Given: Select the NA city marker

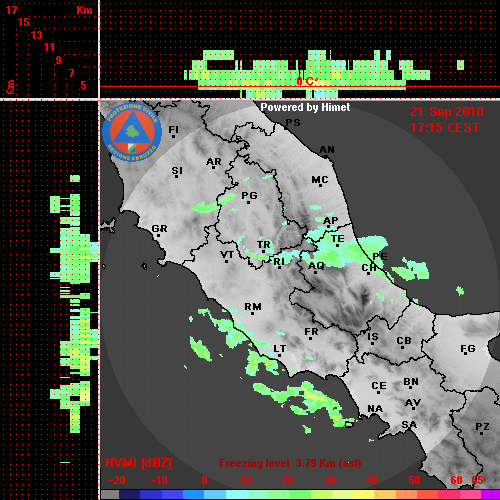Looking at the screenshot, I should click(375, 415).
